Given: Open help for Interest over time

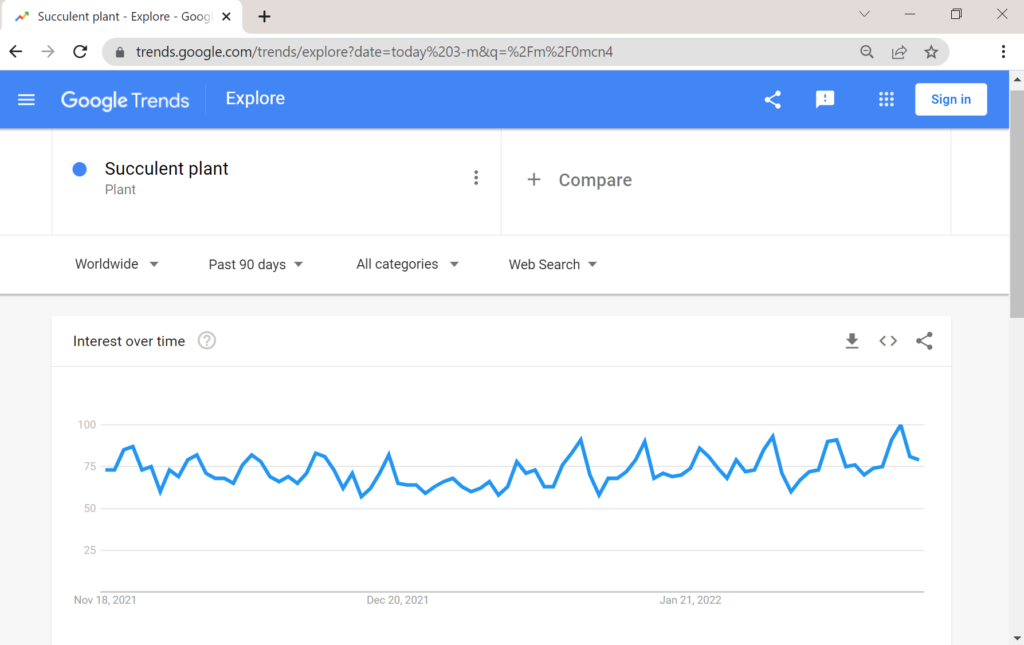Looking at the screenshot, I should (207, 341).
